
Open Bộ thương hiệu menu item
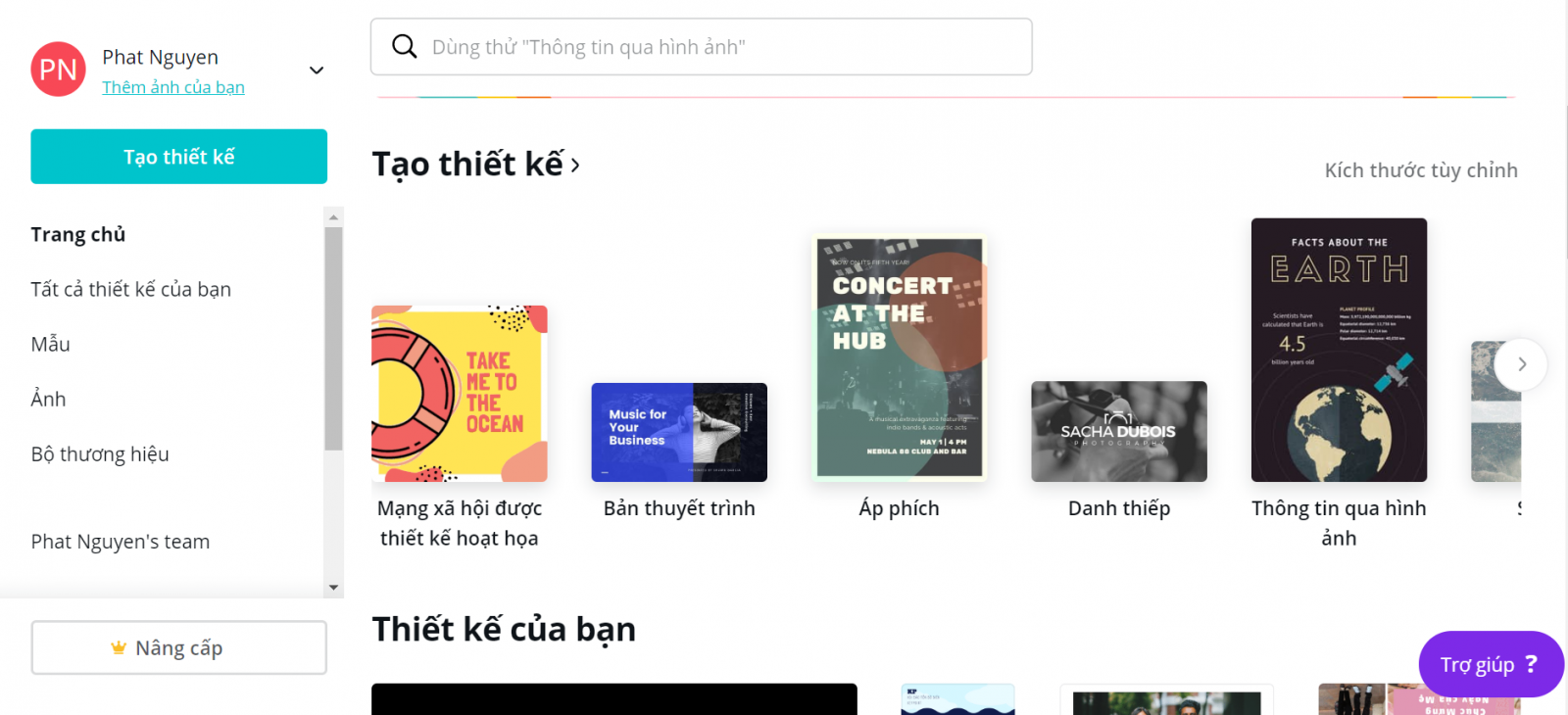point(100,453)
